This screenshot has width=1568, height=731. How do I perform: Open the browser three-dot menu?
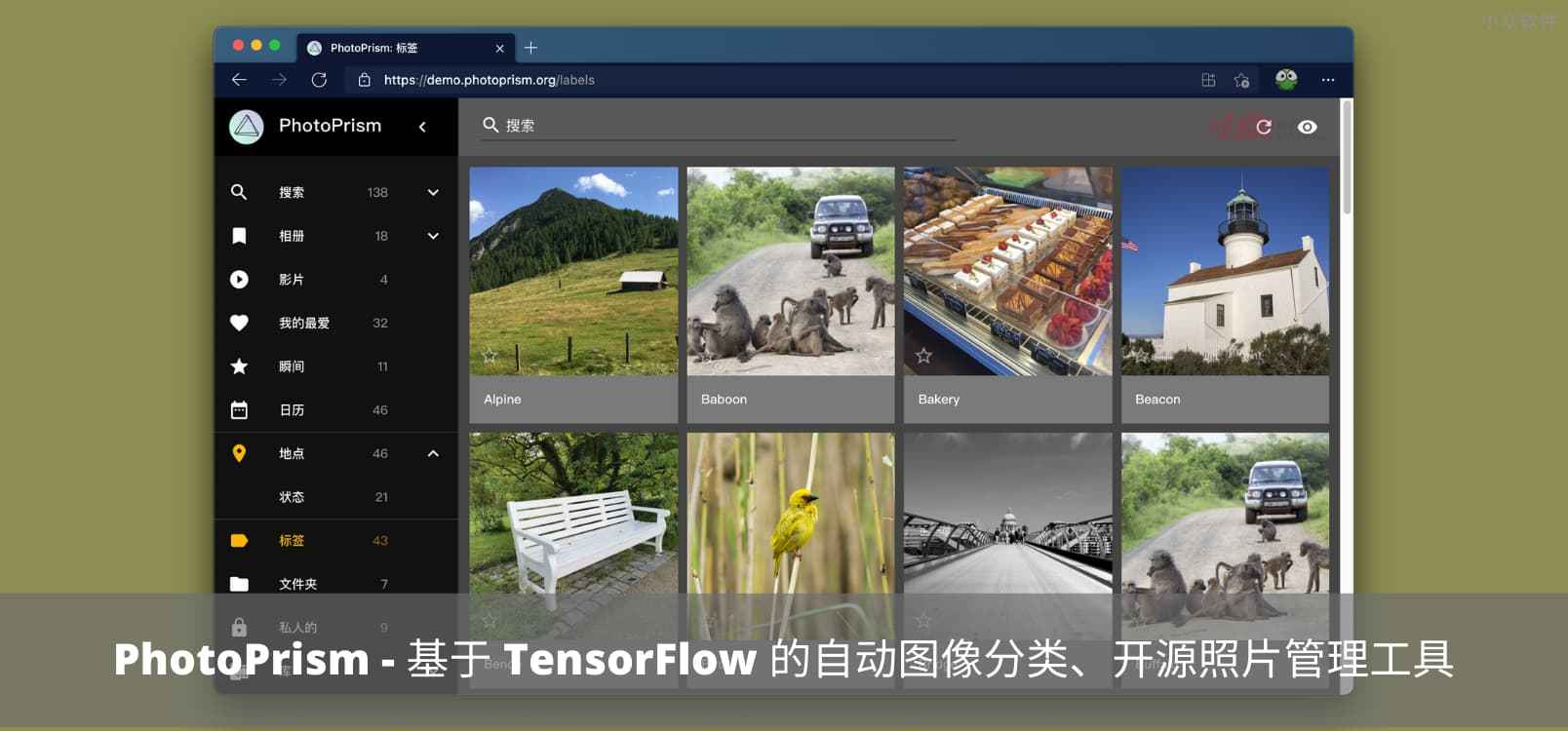pyautogui.click(x=1328, y=80)
